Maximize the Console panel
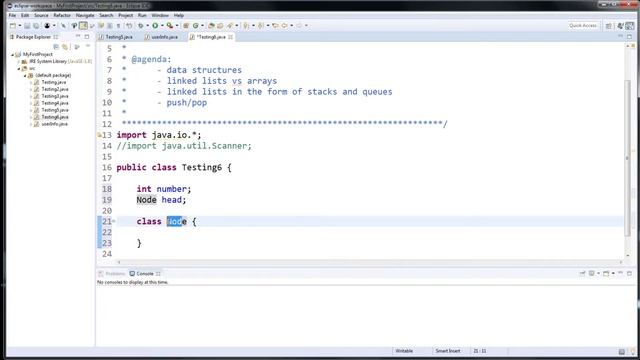This screenshot has height=360, width=640. (x=629, y=273)
